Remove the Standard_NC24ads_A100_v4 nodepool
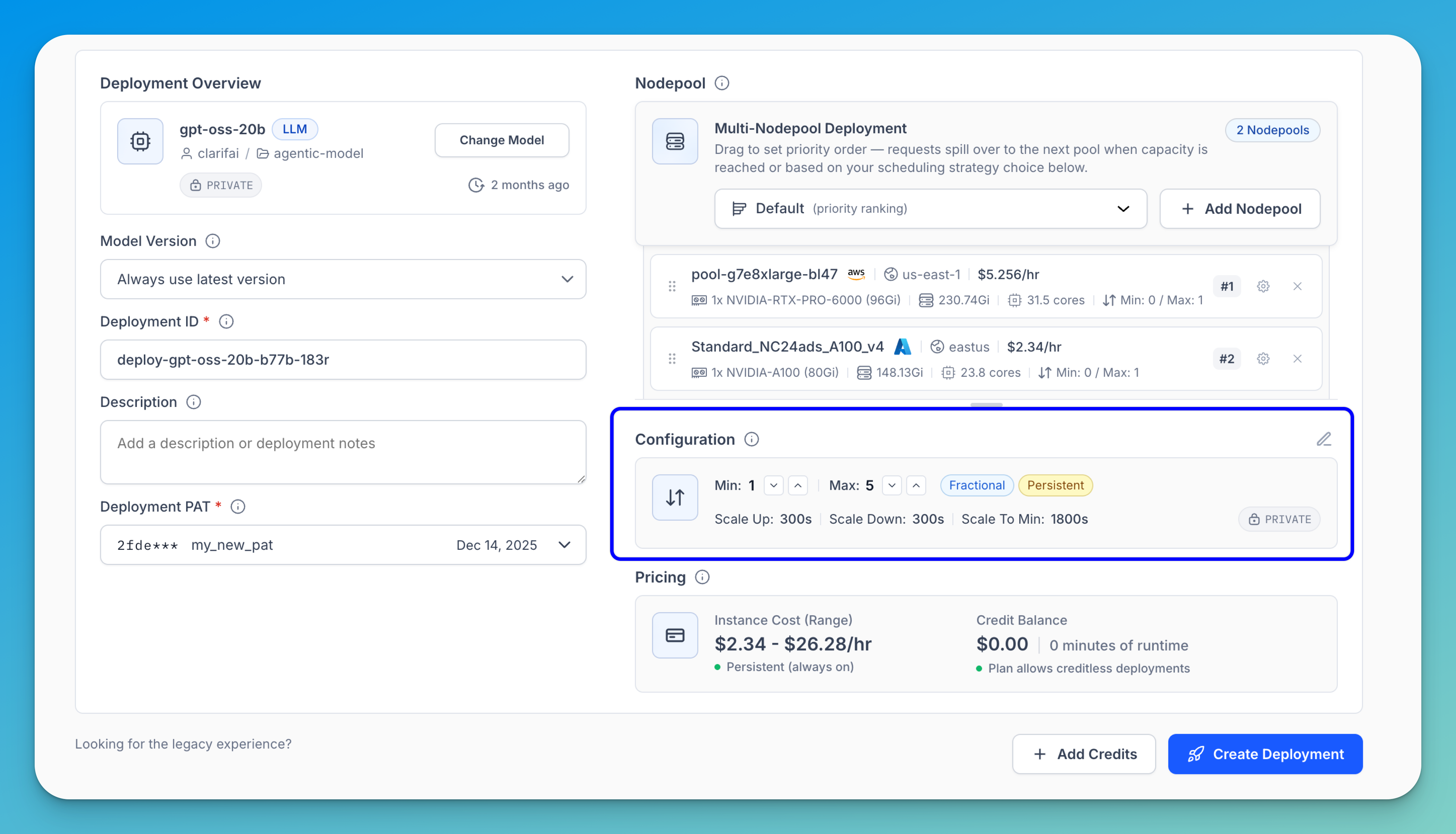Screen dimensions: 1456x834 pos(1297,358)
